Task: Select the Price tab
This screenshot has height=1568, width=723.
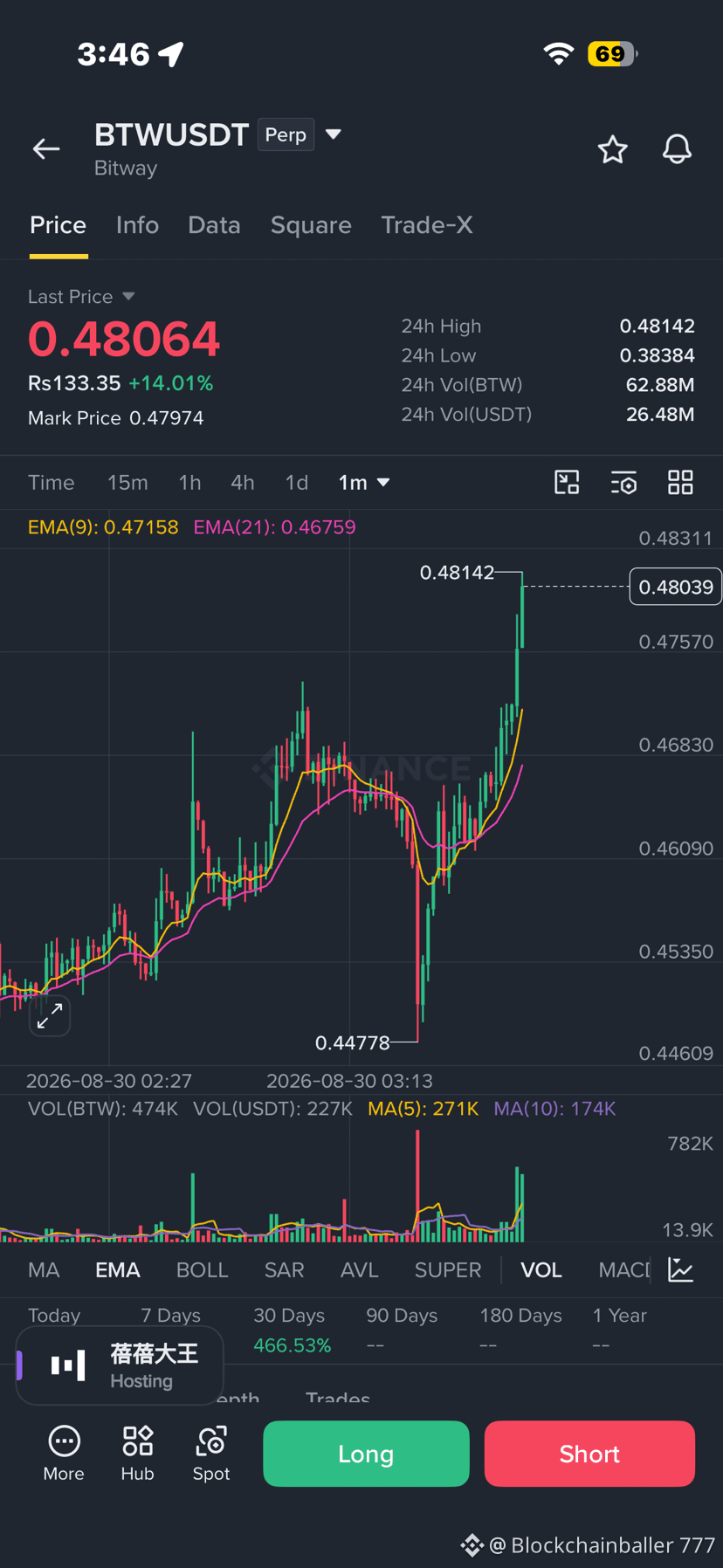Action: [x=59, y=225]
